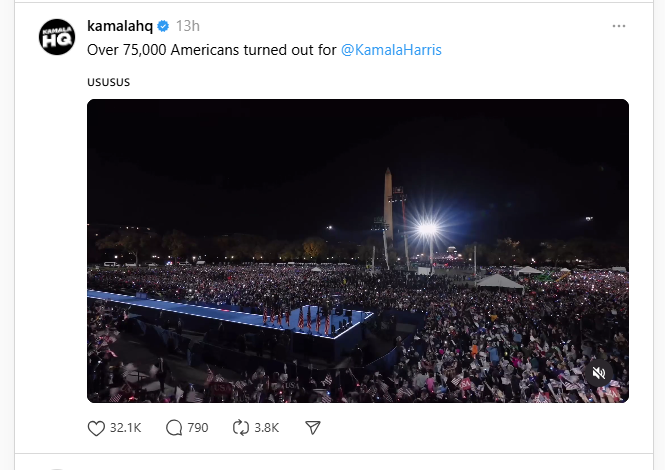The width and height of the screenshot is (665, 470).
Task: Open the three-dot more options menu
Action: [619, 25]
